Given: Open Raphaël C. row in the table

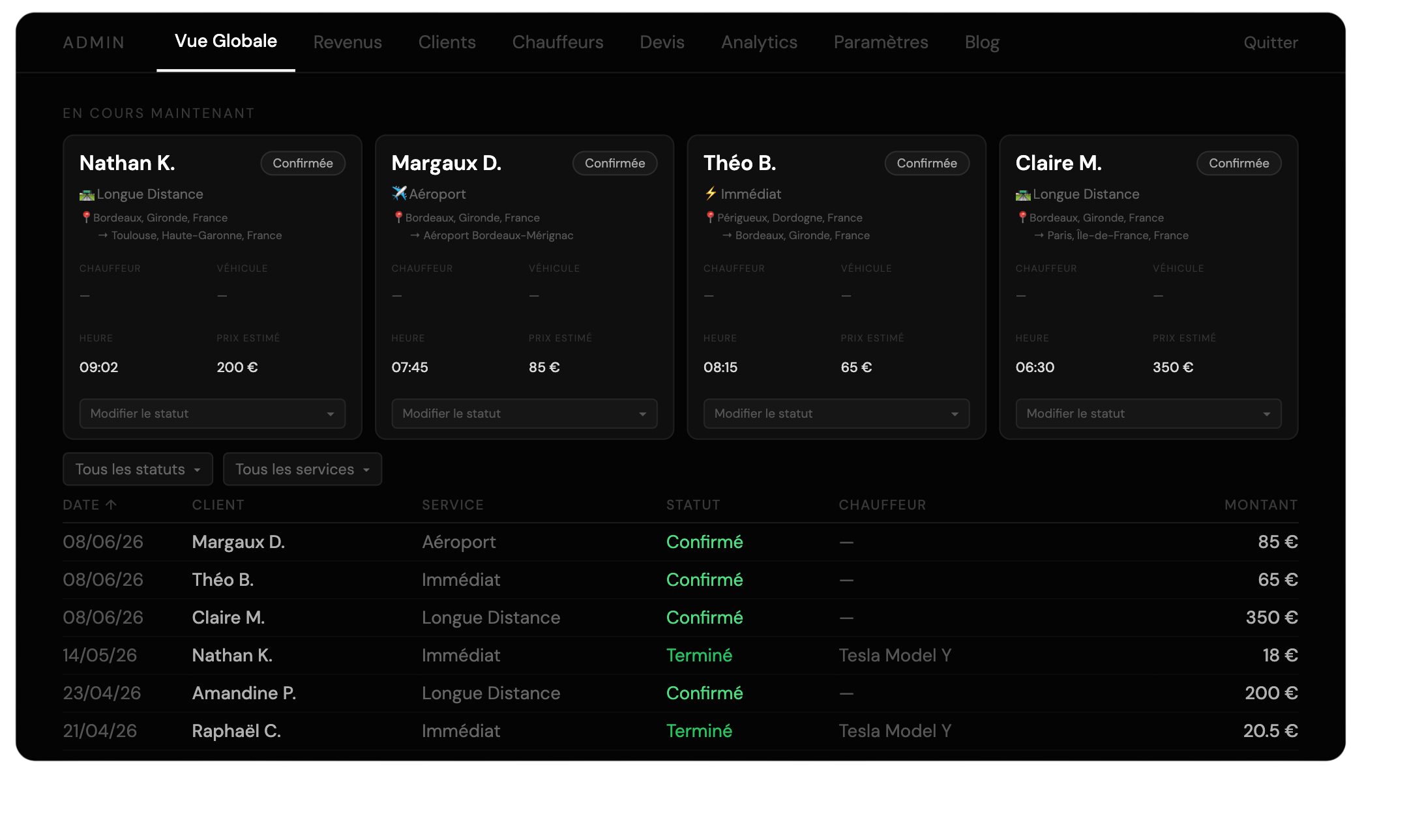Looking at the screenshot, I should coord(681,731).
